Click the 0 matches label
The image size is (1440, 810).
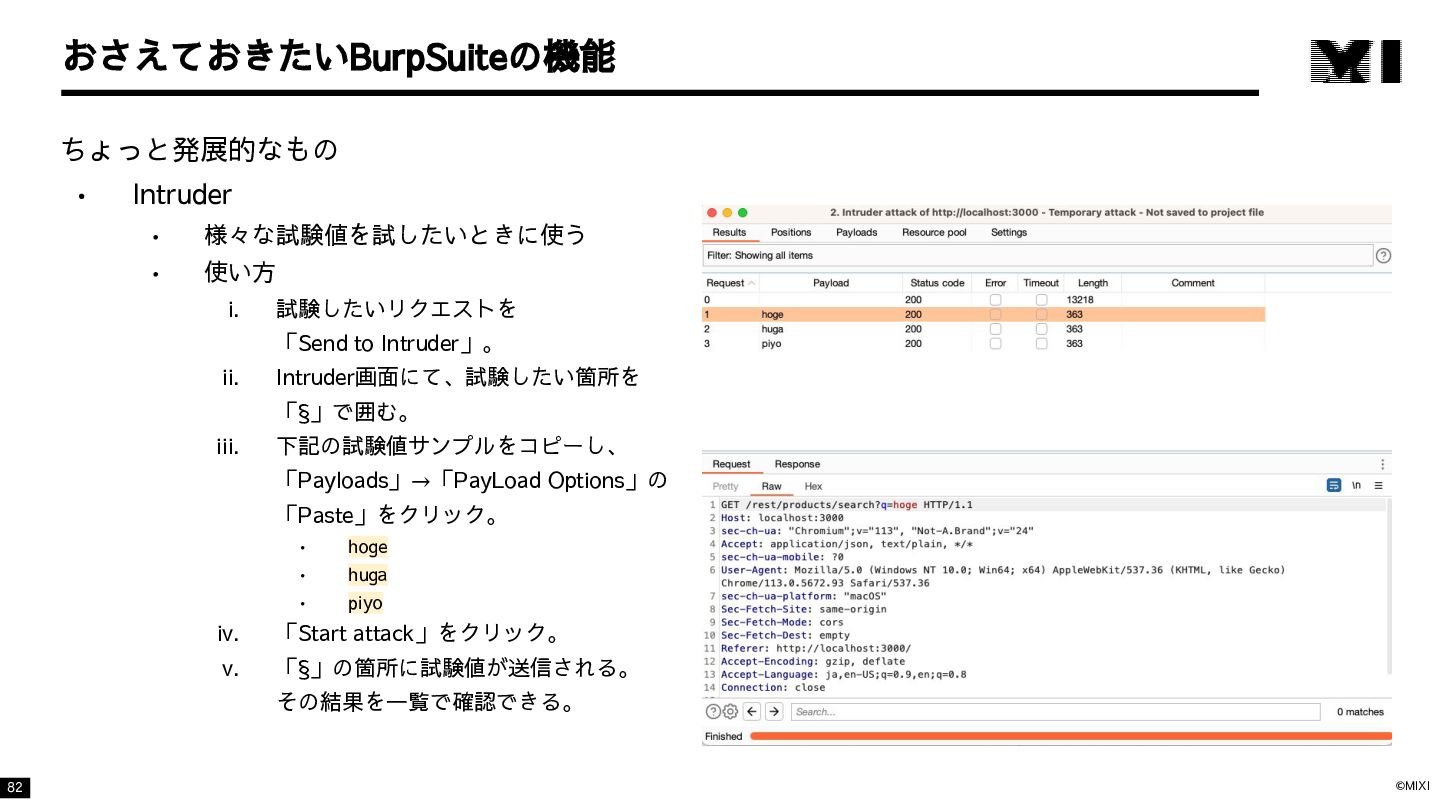point(1360,712)
